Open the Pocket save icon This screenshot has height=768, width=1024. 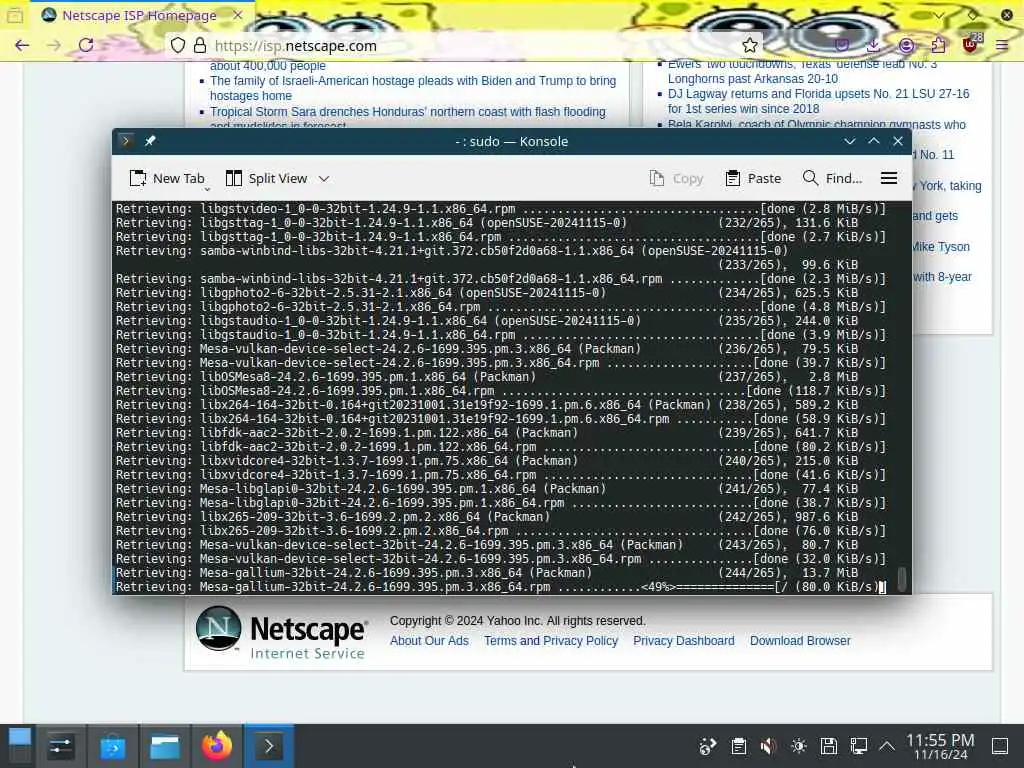pos(842,45)
